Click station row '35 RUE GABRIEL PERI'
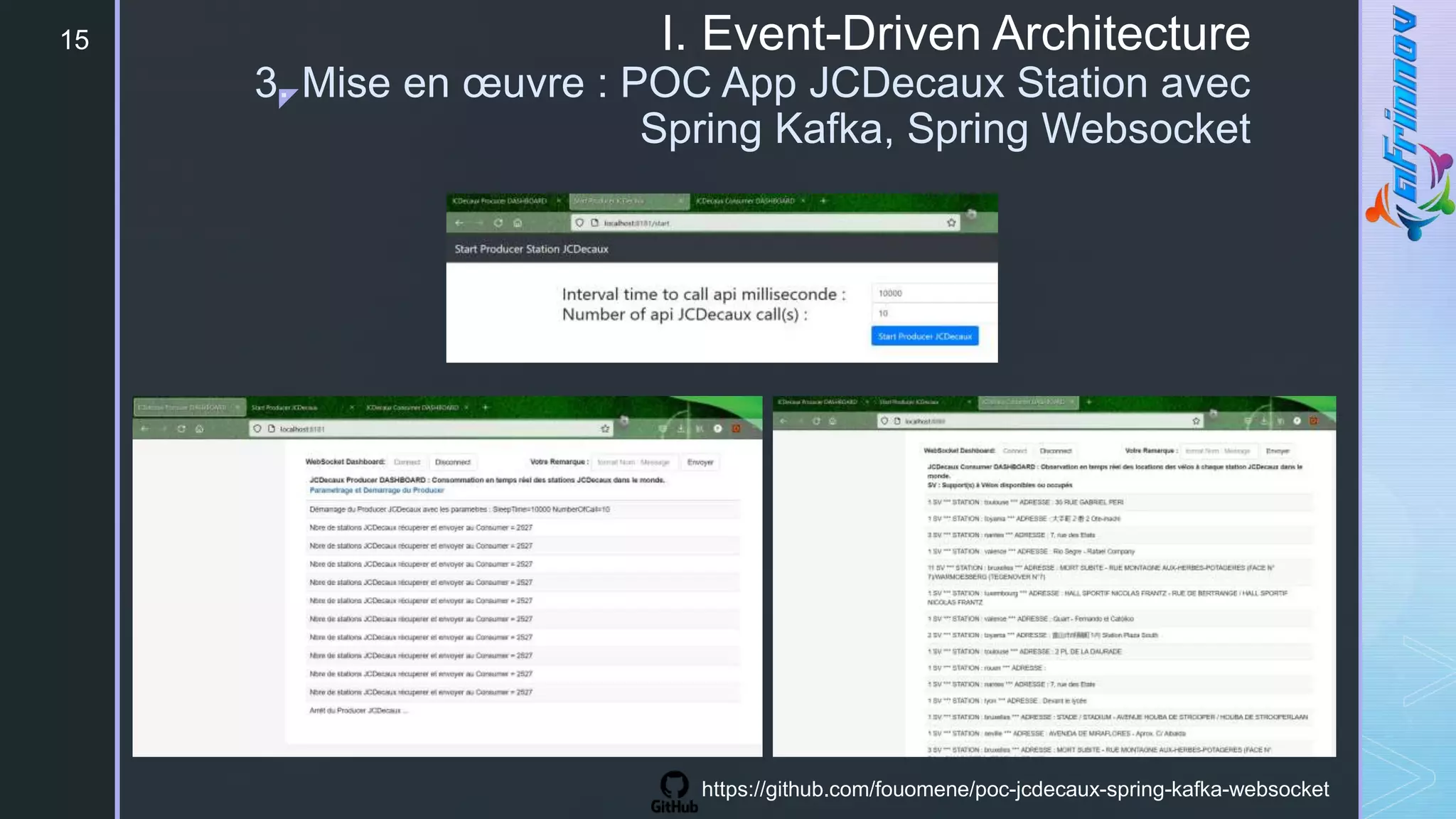Viewport: 1456px width, 819px height. [x=1119, y=502]
